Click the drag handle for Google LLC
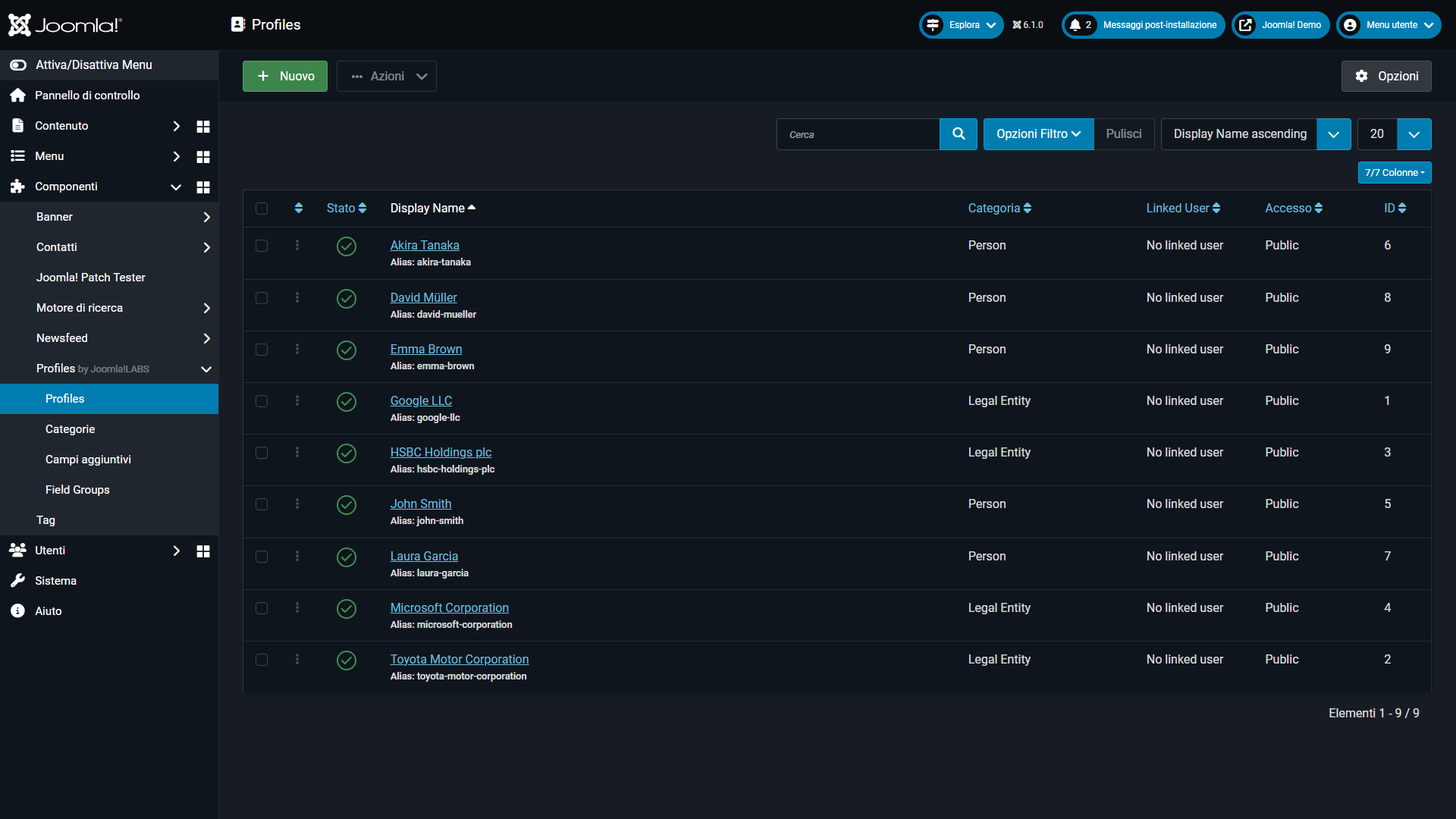Screen dimensions: 1456x819 (x=297, y=400)
